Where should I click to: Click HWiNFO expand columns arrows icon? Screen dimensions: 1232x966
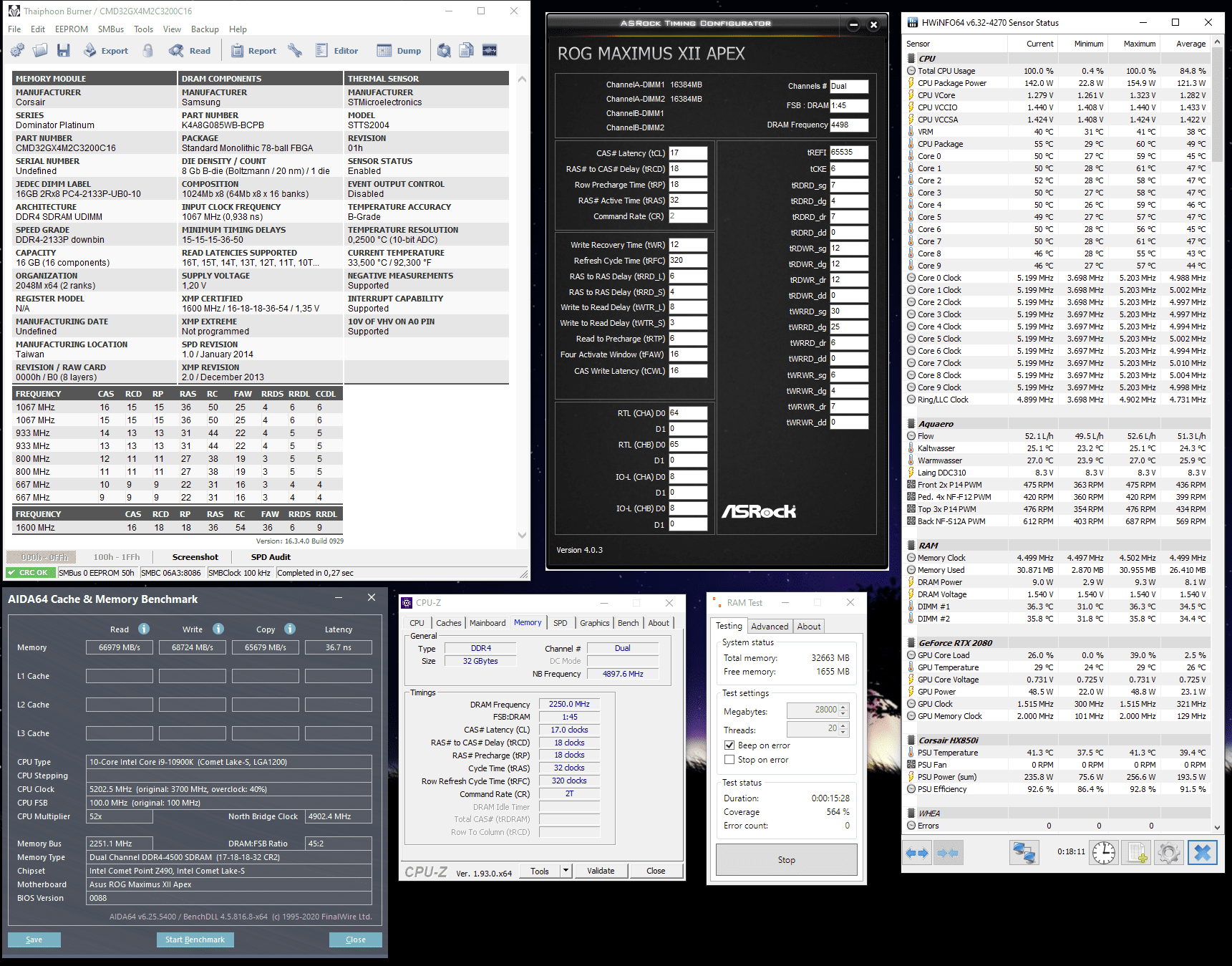click(x=917, y=853)
